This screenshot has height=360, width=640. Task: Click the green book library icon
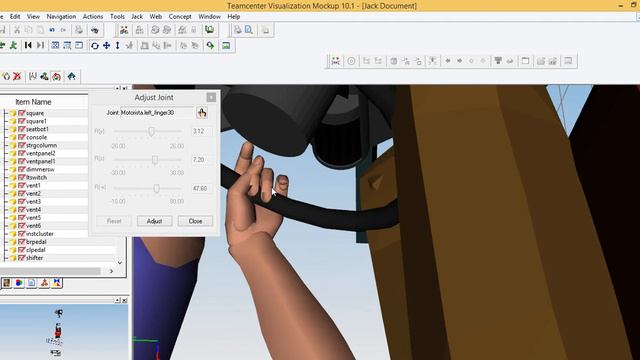coord(209,30)
